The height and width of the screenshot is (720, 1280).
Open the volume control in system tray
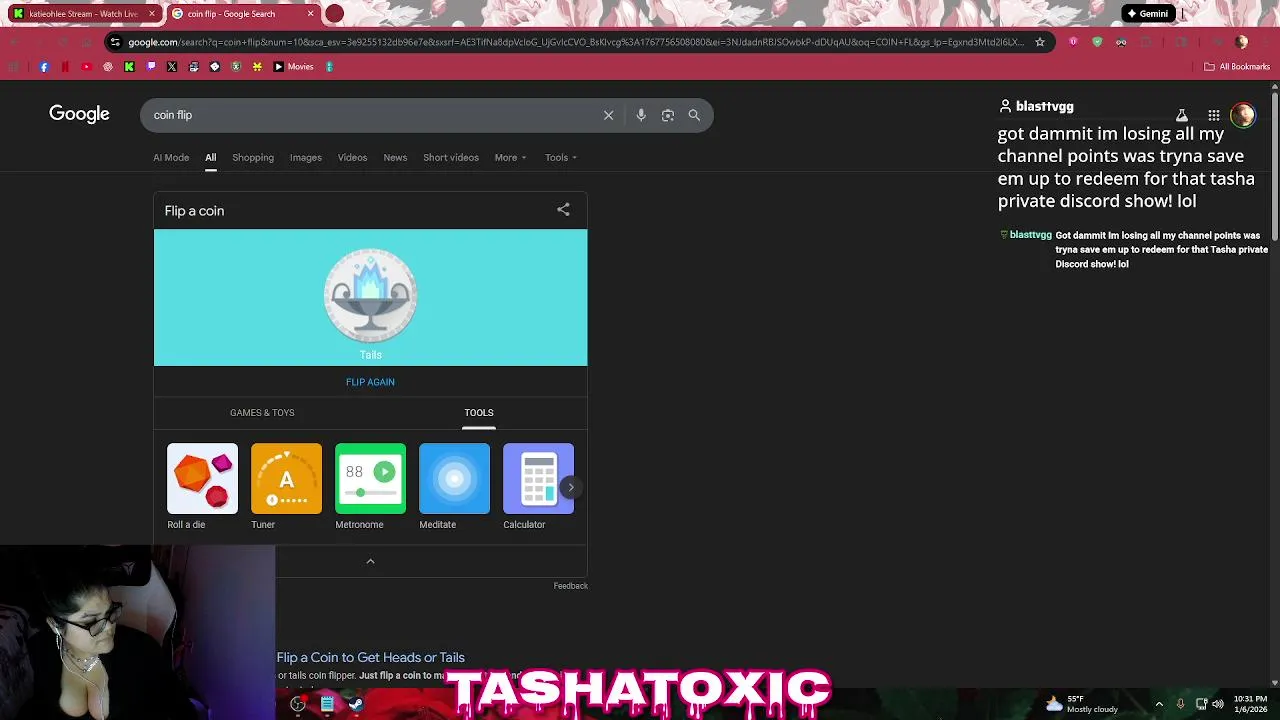1218,704
